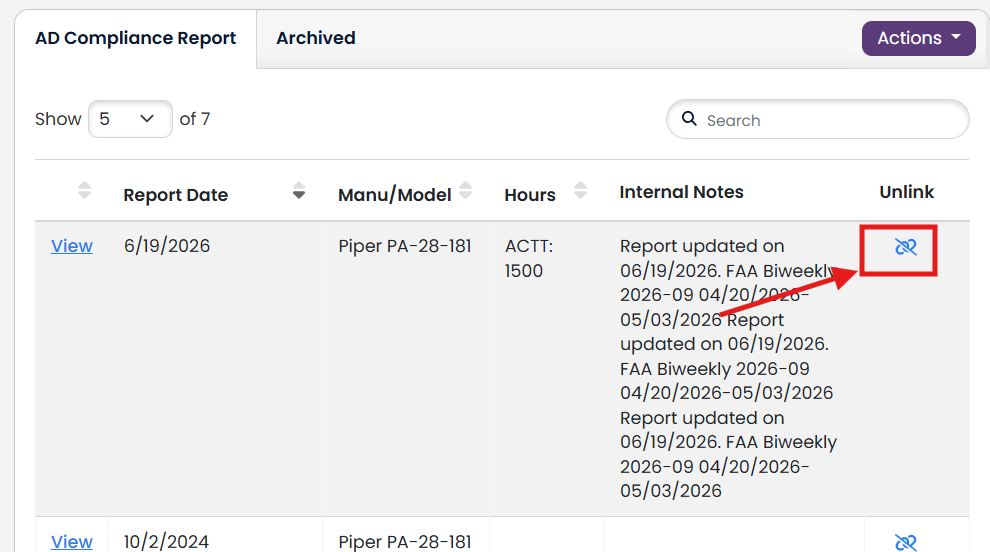
Task: Switch to the Archived tab
Action: pyautogui.click(x=316, y=38)
